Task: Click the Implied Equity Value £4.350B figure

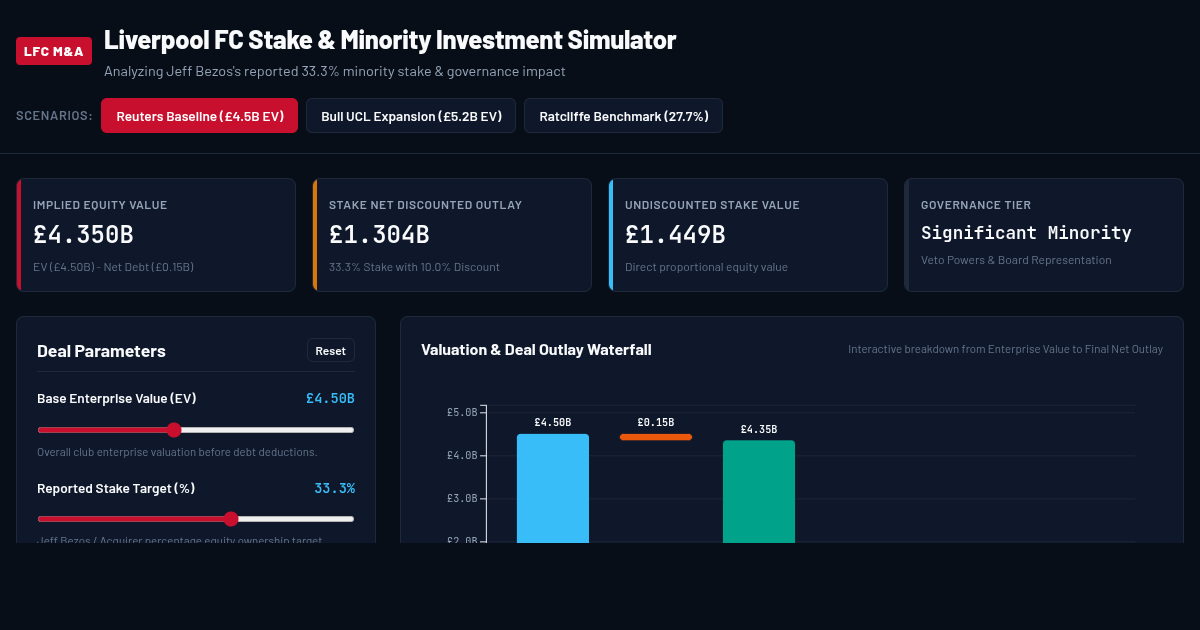Action: [83, 235]
